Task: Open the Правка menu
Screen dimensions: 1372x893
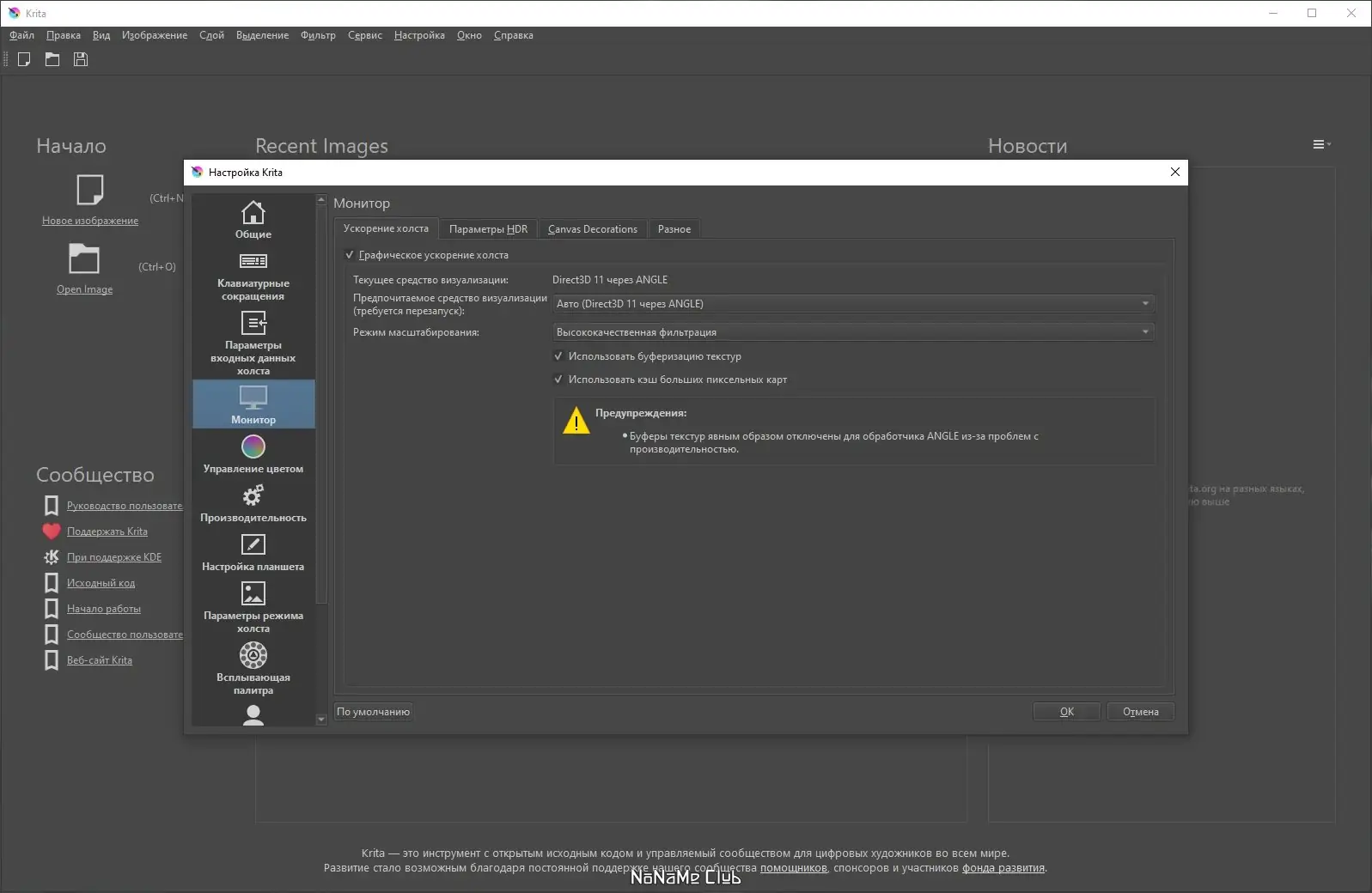Action: point(64,35)
